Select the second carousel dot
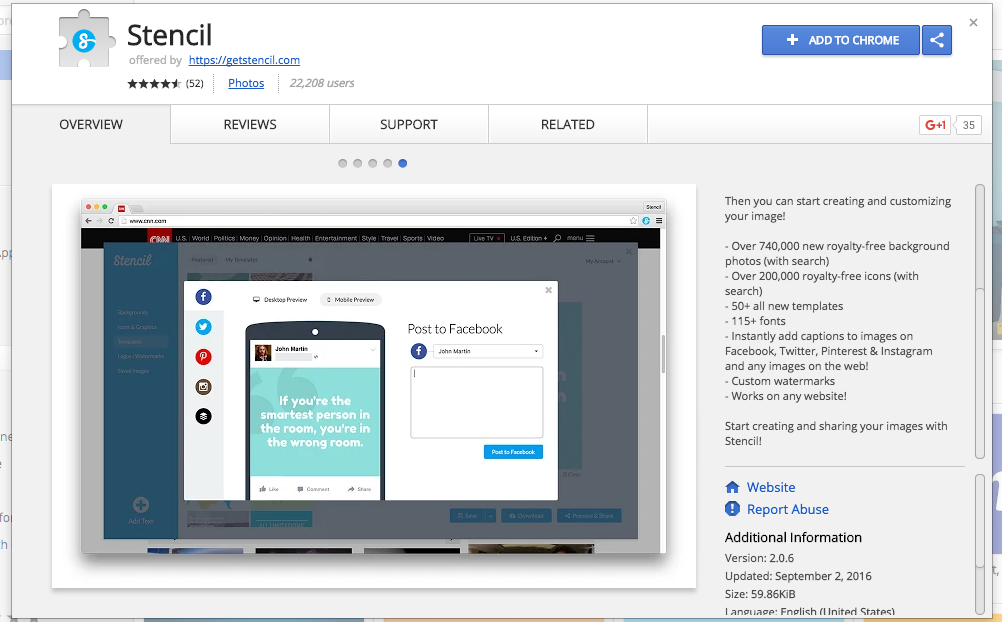 click(x=357, y=163)
